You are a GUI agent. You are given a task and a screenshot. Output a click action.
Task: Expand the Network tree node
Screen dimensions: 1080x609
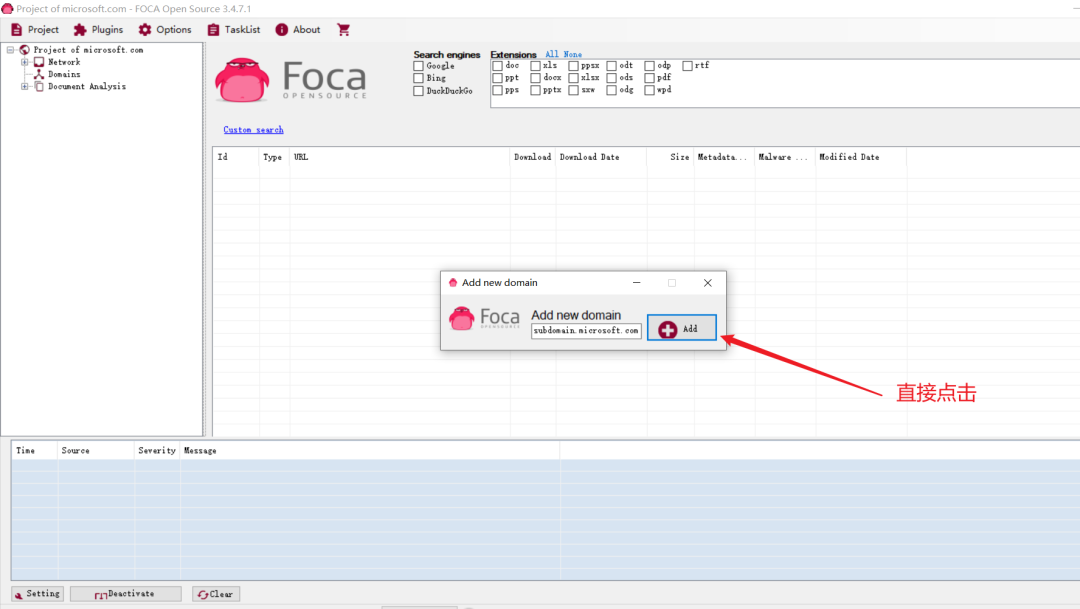click(x=25, y=62)
